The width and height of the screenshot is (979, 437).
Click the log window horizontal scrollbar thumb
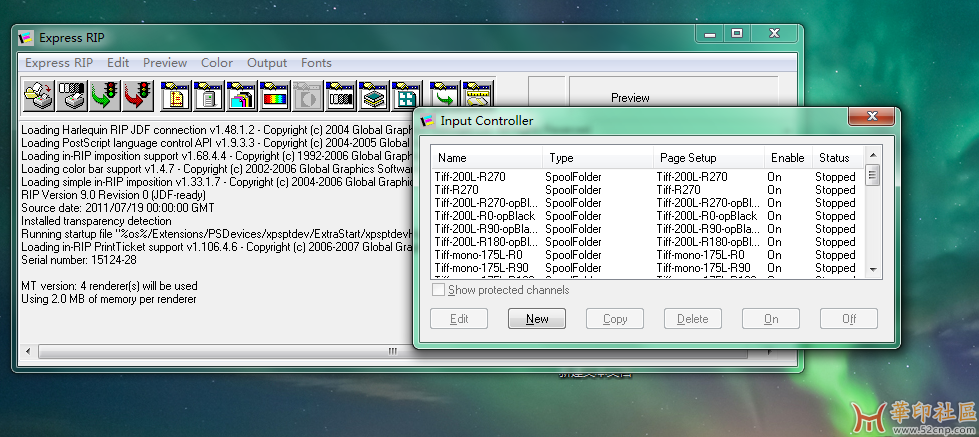pos(393,351)
